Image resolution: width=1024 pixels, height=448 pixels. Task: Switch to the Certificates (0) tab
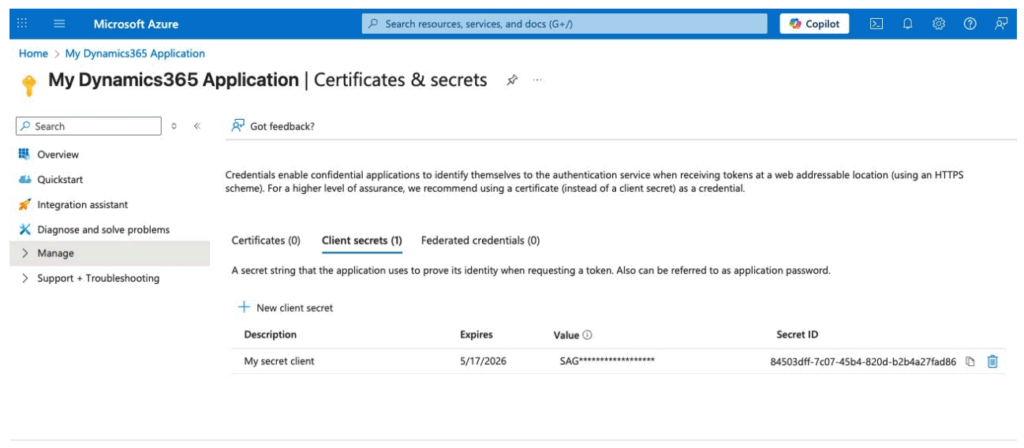[x=266, y=240]
